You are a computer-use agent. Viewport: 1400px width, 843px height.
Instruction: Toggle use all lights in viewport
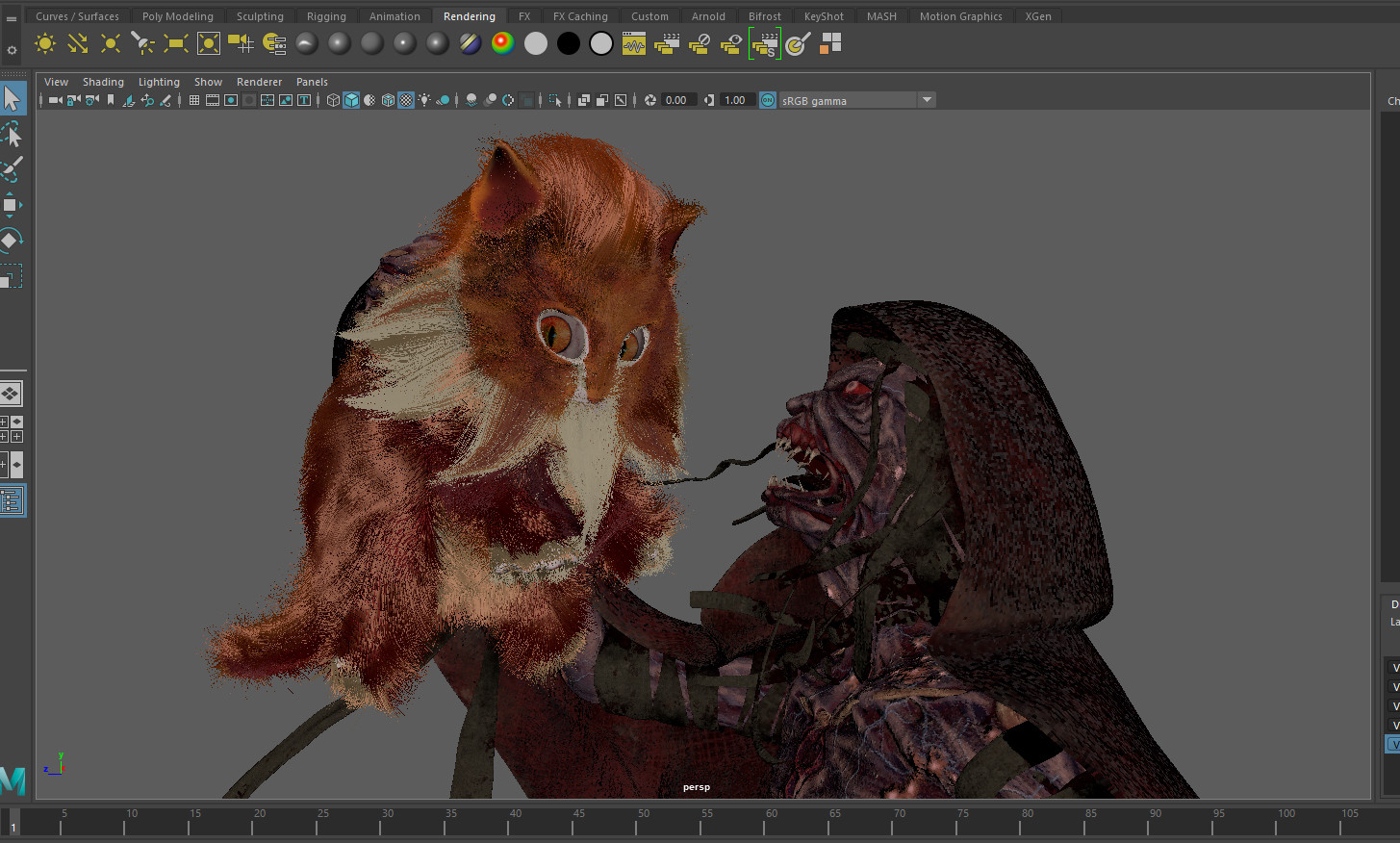(x=424, y=100)
